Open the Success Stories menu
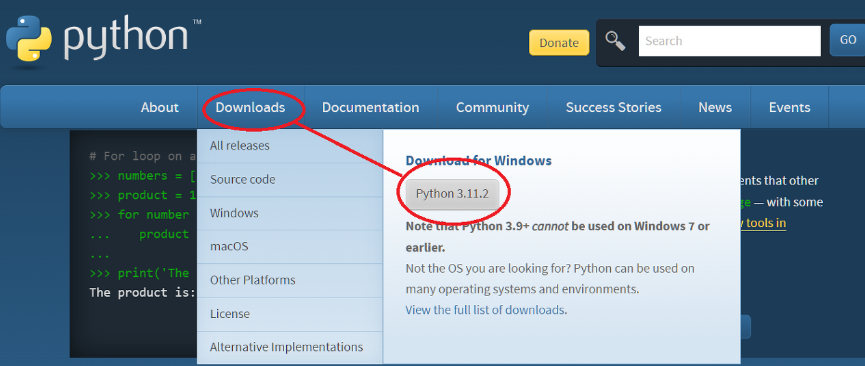Viewport: 865px width, 366px height. [613, 107]
